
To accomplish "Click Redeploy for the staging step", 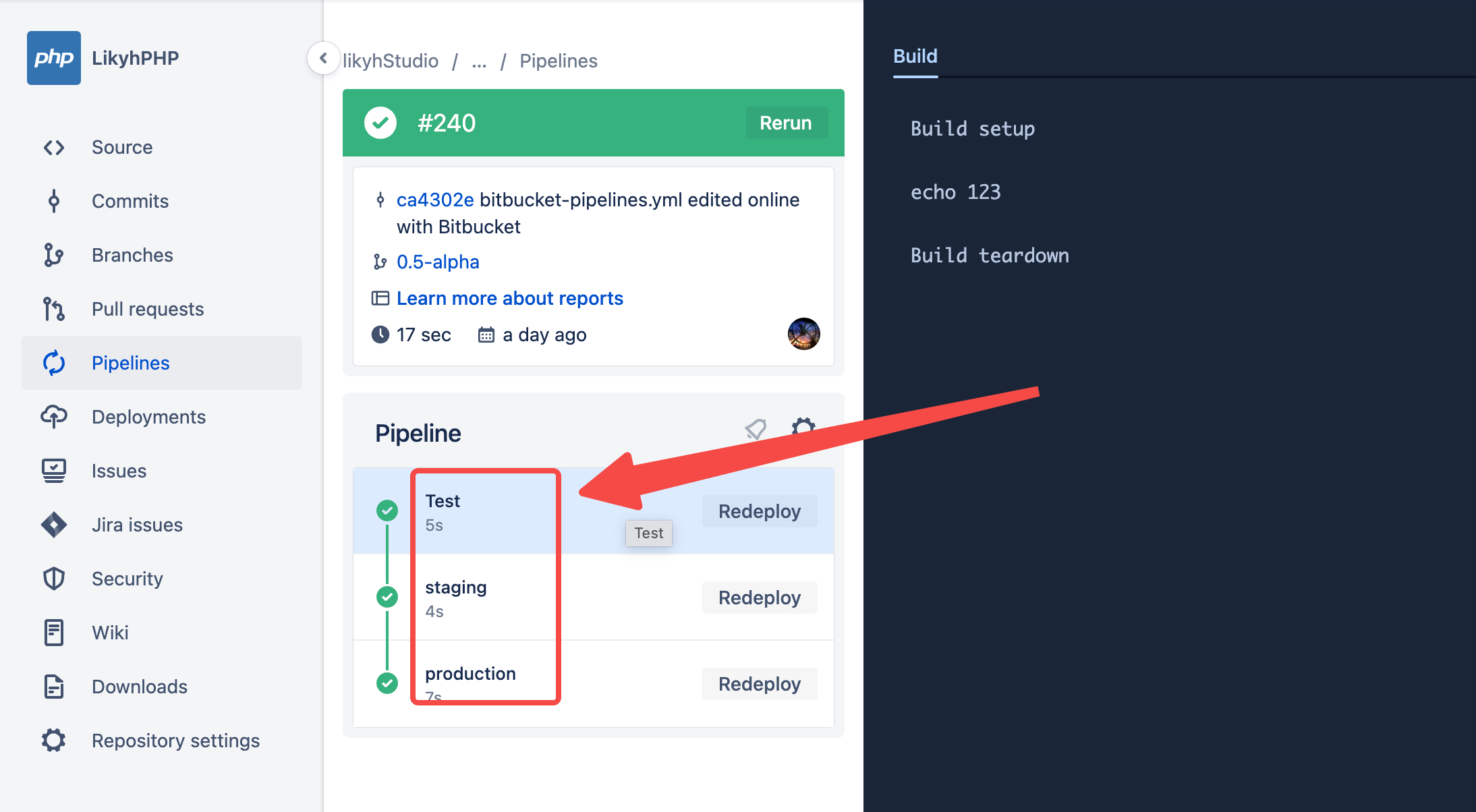I will pyautogui.click(x=759, y=598).
